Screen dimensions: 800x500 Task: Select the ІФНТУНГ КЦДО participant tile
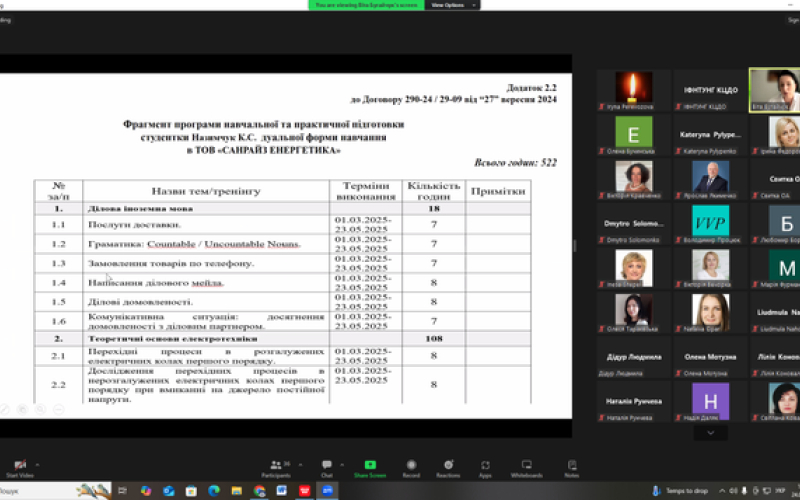(711, 91)
